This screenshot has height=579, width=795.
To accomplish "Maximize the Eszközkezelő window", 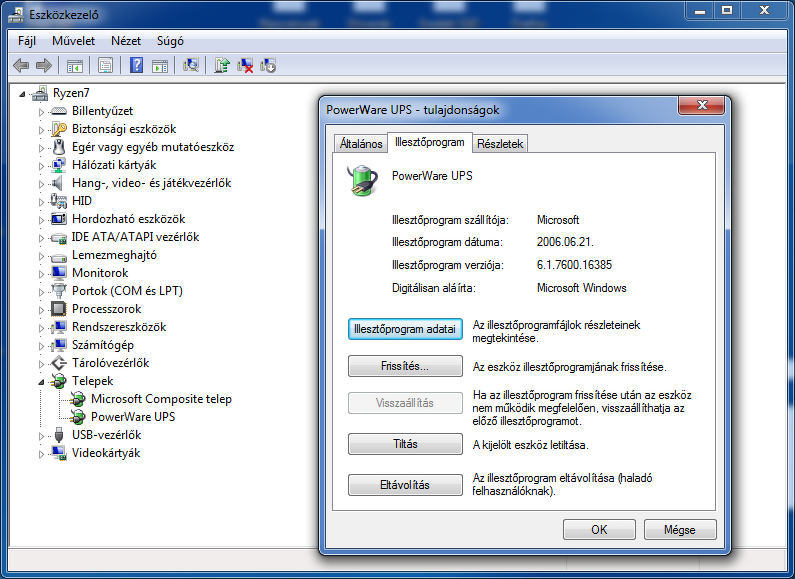I will click(x=727, y=10).
